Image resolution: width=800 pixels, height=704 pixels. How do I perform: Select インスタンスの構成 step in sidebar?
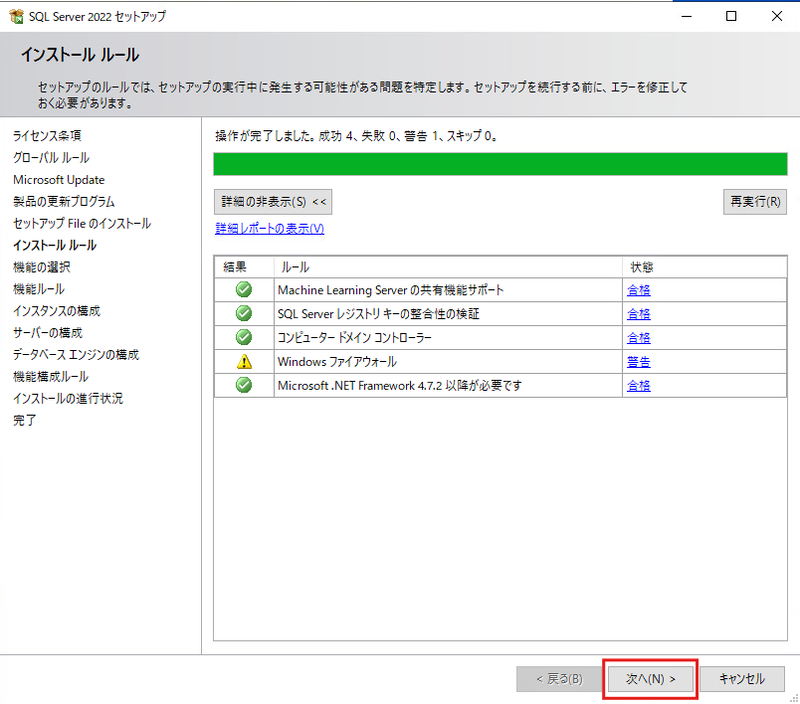pos(57,311)
